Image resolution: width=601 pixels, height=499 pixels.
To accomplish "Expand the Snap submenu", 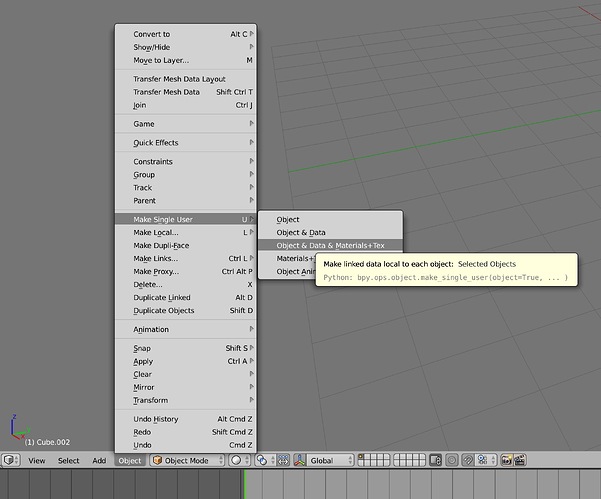I will tap(186, 348).
